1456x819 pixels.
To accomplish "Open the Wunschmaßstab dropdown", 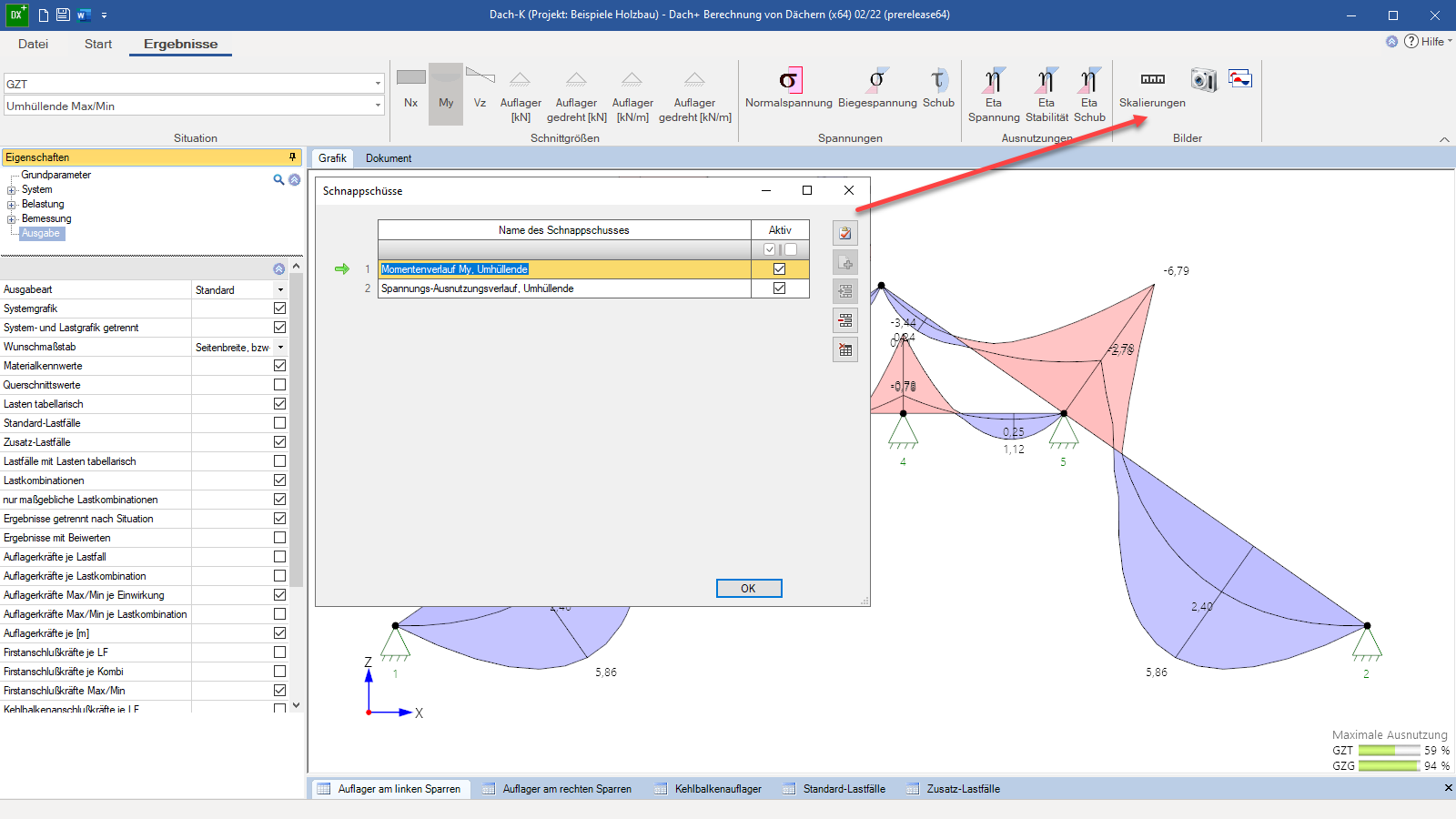I will click(280, 348).
